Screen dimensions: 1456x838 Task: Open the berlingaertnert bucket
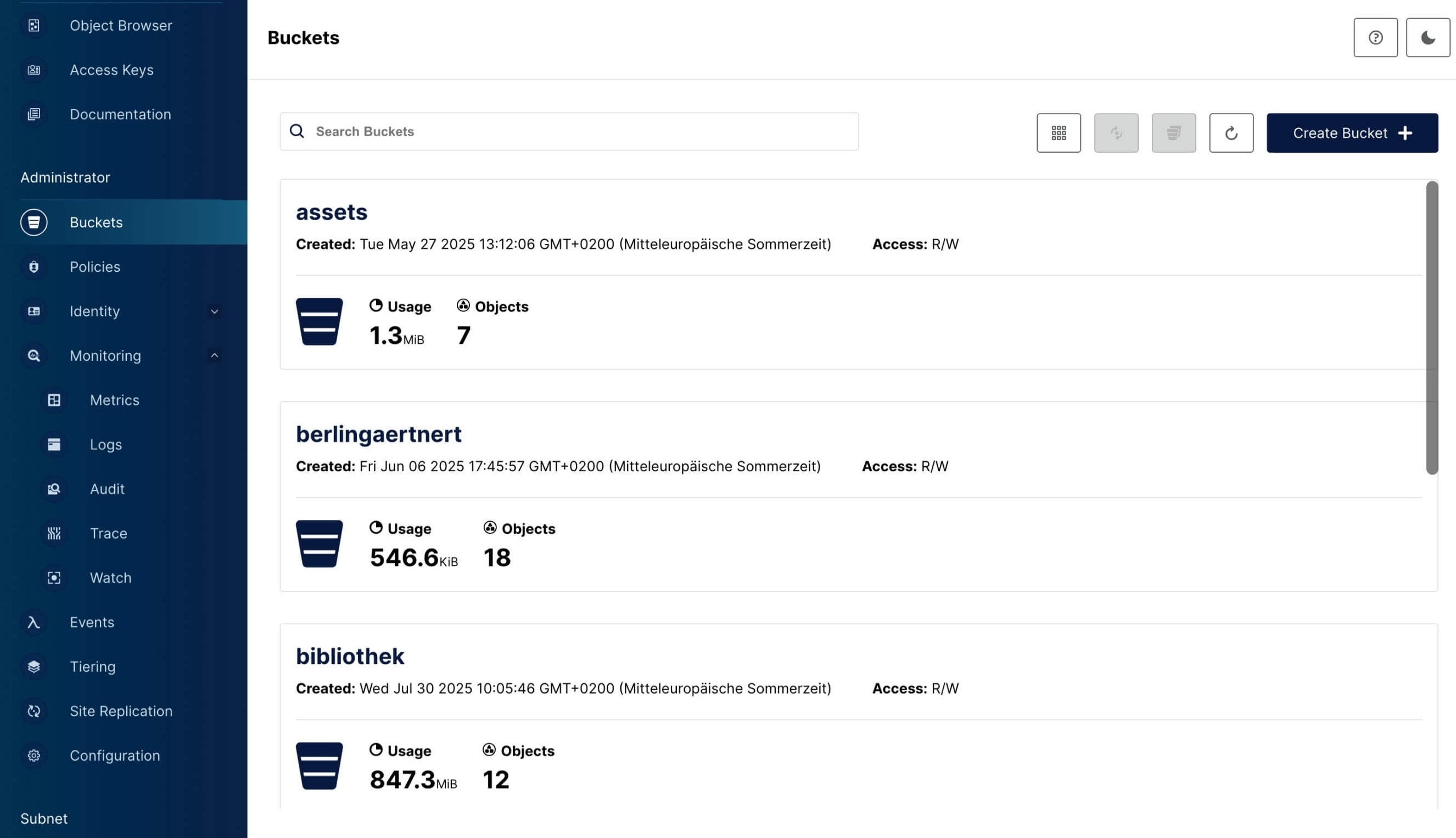[378, 434]
